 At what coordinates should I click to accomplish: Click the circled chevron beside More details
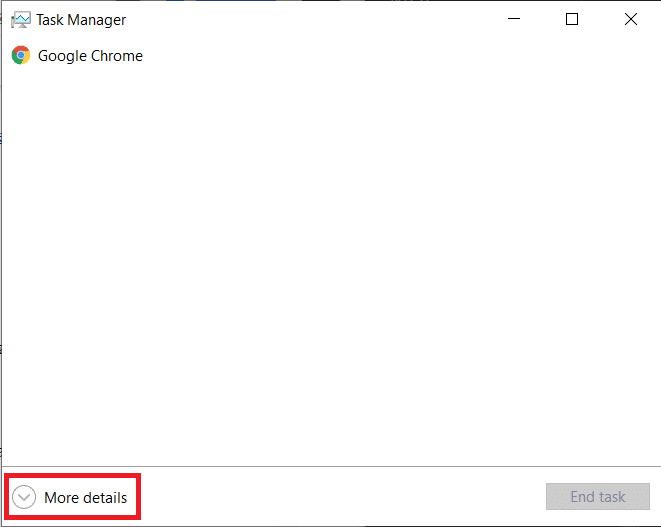pos(24,497)
